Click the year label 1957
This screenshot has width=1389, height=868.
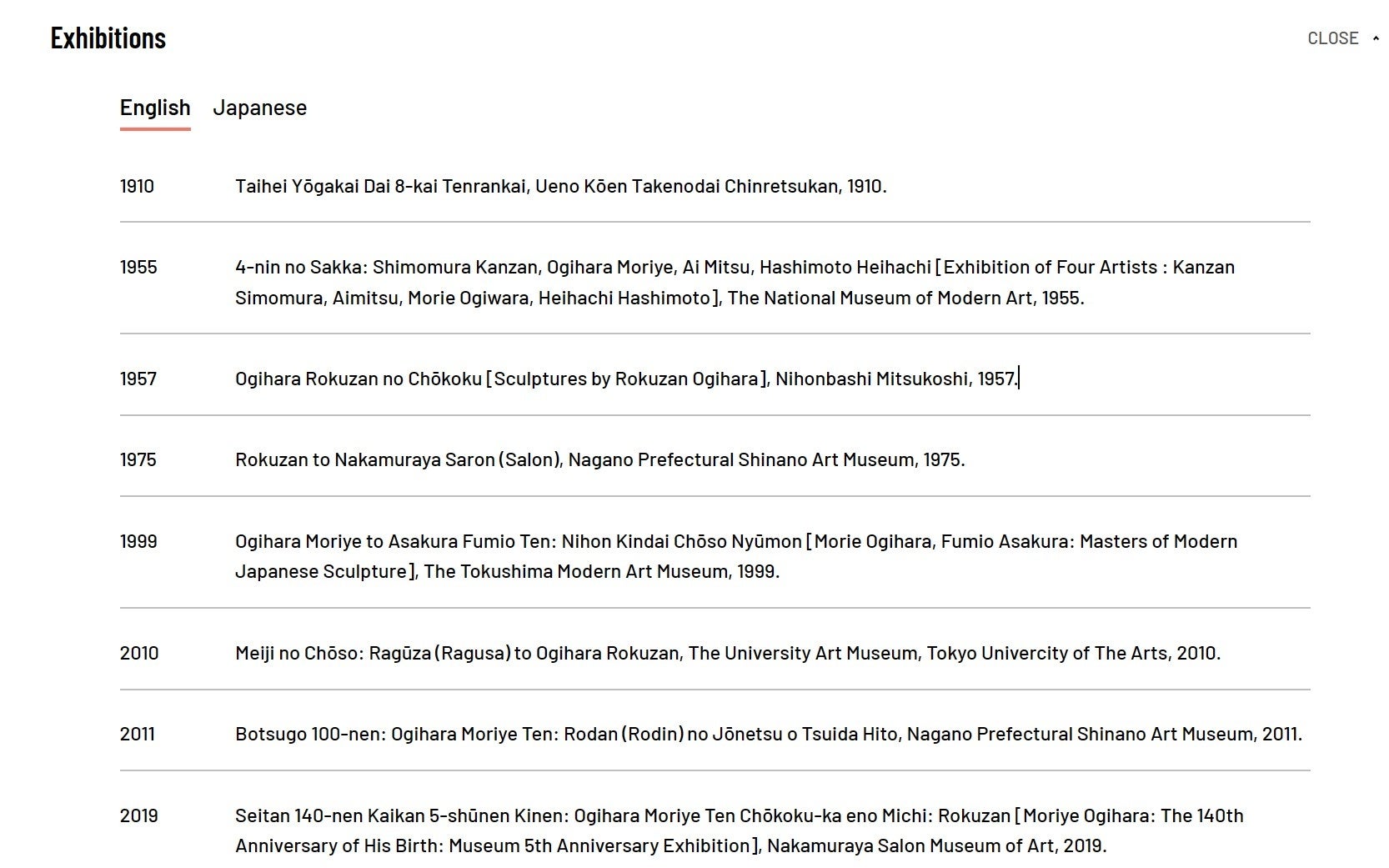[138, 379]
